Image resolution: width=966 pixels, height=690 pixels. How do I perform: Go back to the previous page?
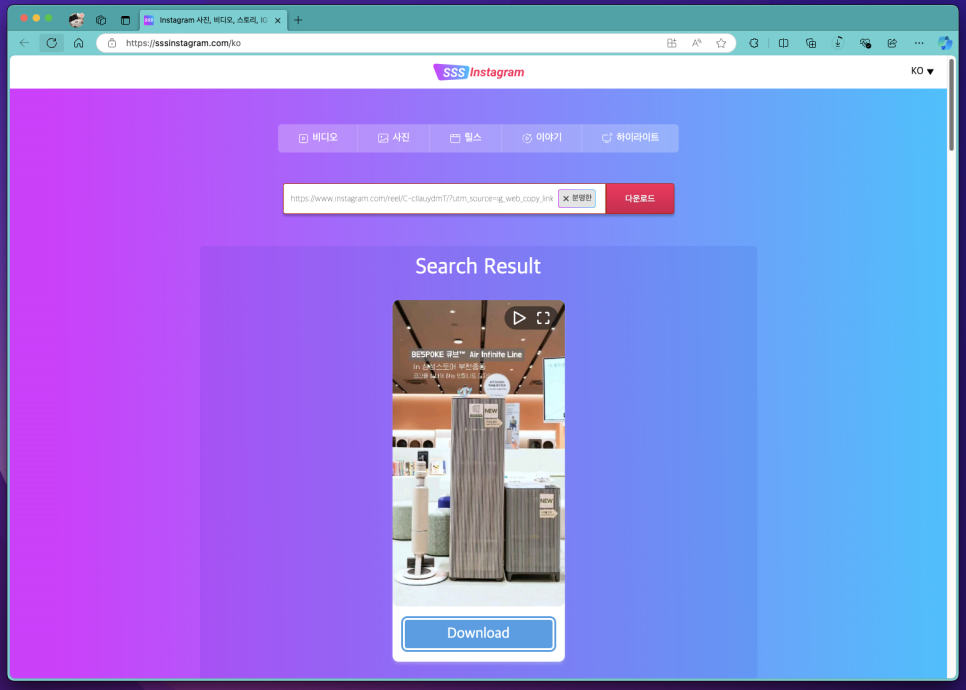pyautogui.click(x=25, y=43)
